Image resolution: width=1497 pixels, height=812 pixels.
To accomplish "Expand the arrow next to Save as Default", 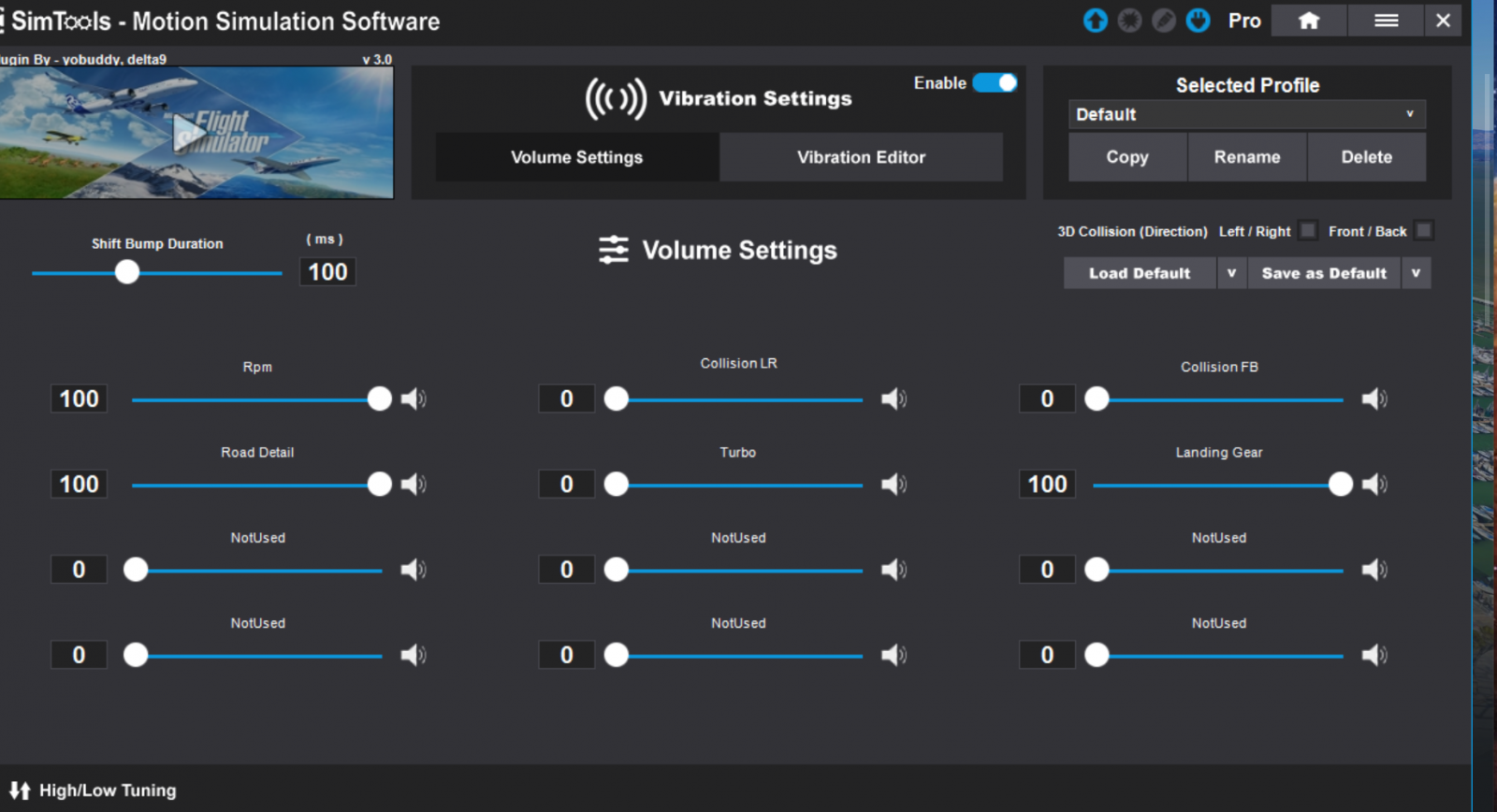I will [x=1416, y=273].
